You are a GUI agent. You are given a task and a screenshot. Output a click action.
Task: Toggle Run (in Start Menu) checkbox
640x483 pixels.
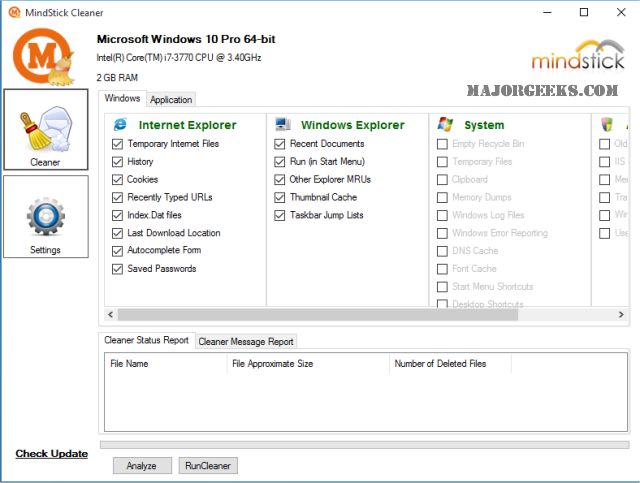(x=280, y=162)
